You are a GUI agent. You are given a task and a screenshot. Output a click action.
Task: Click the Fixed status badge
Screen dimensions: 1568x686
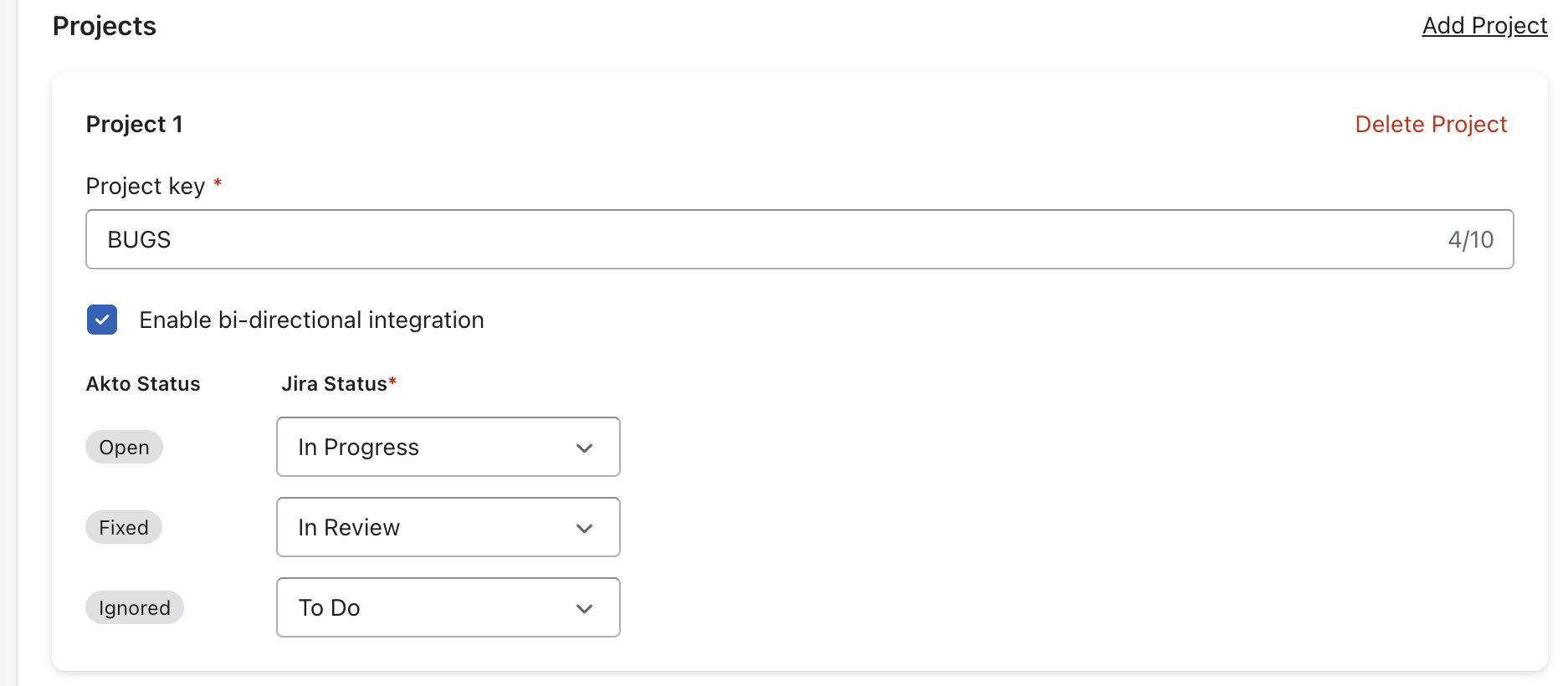(x=124, y=528)
